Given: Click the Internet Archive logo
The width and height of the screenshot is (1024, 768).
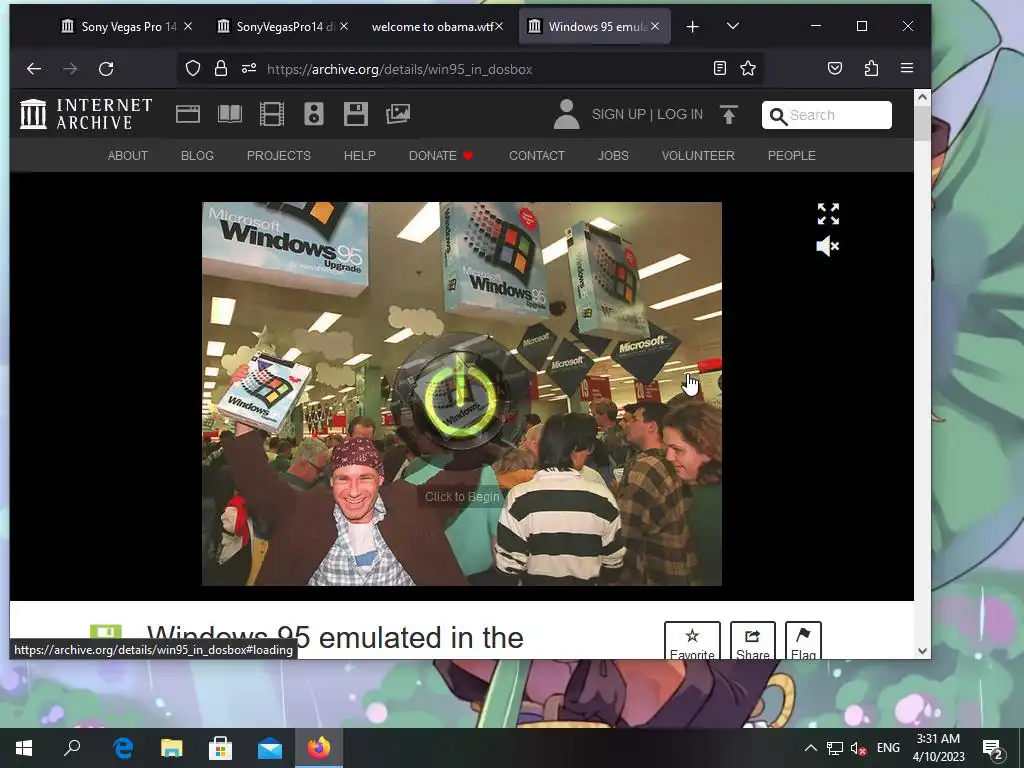Looking at the screenshot, I should [86, 114].
